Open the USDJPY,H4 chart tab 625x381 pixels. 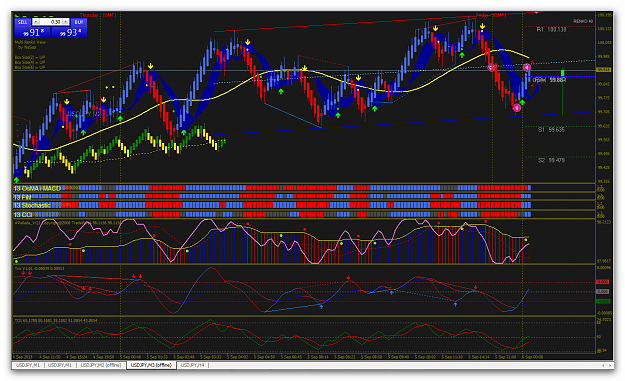coord(193,365)
